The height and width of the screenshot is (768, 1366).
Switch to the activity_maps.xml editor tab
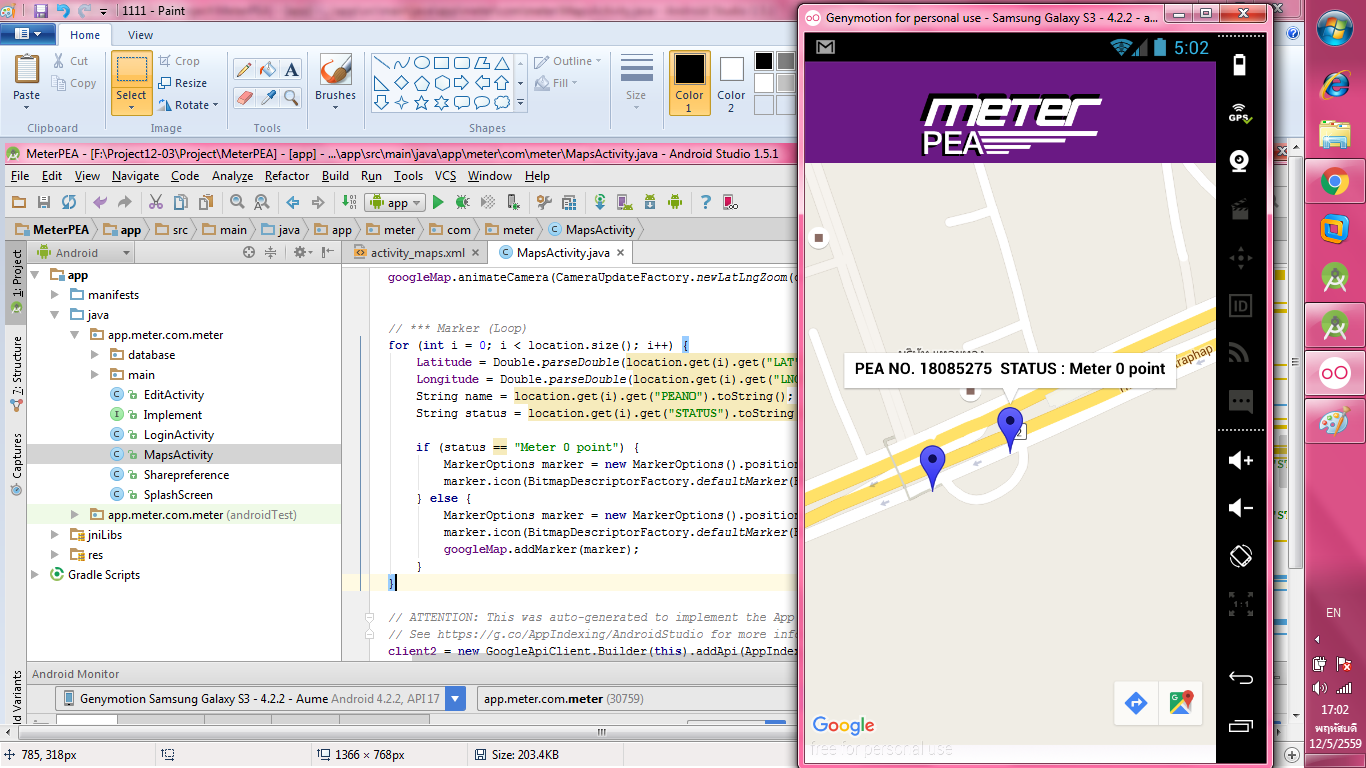pos(415,253)
